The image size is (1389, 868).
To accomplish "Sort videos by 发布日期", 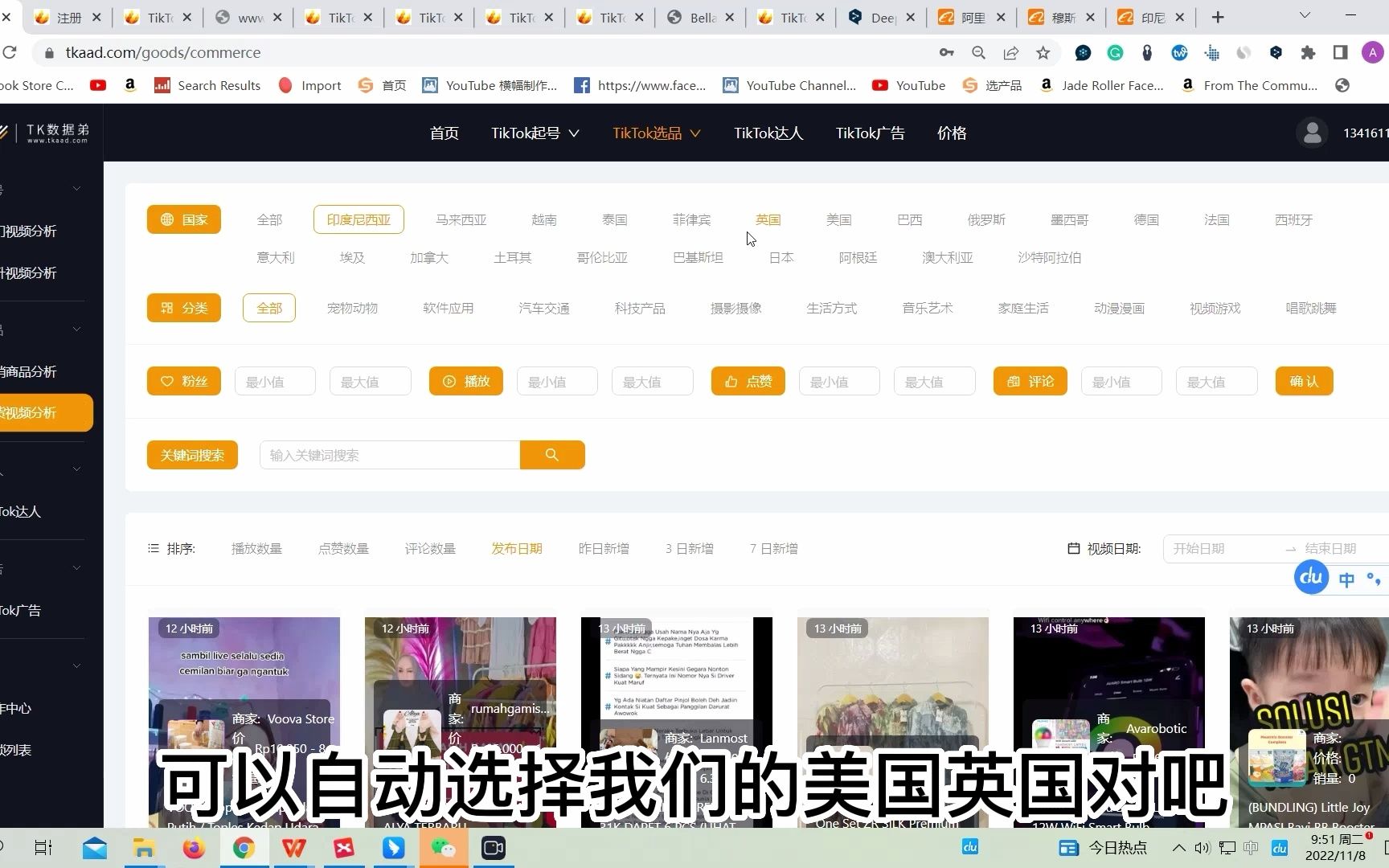I will click(517, 548).
